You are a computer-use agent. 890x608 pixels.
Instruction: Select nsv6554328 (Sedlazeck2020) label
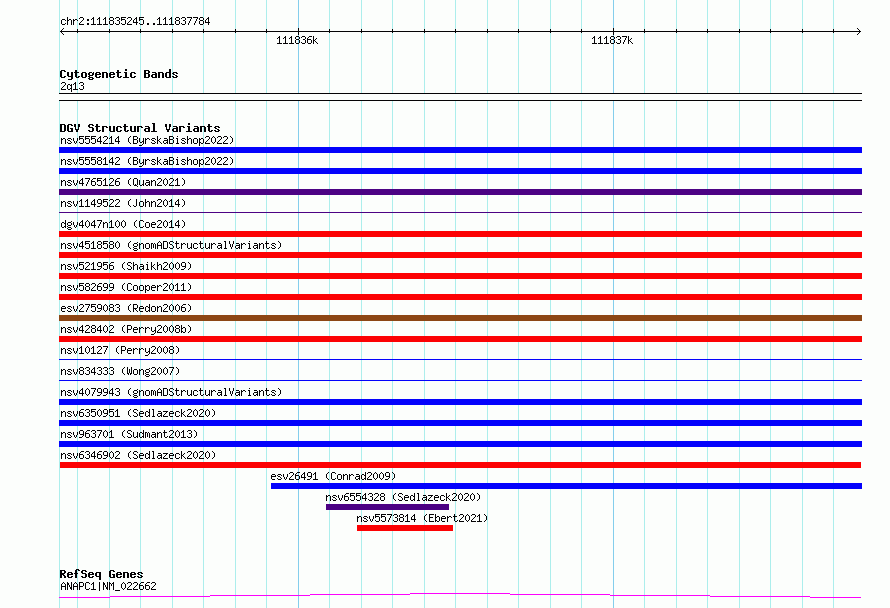point(403,497)
